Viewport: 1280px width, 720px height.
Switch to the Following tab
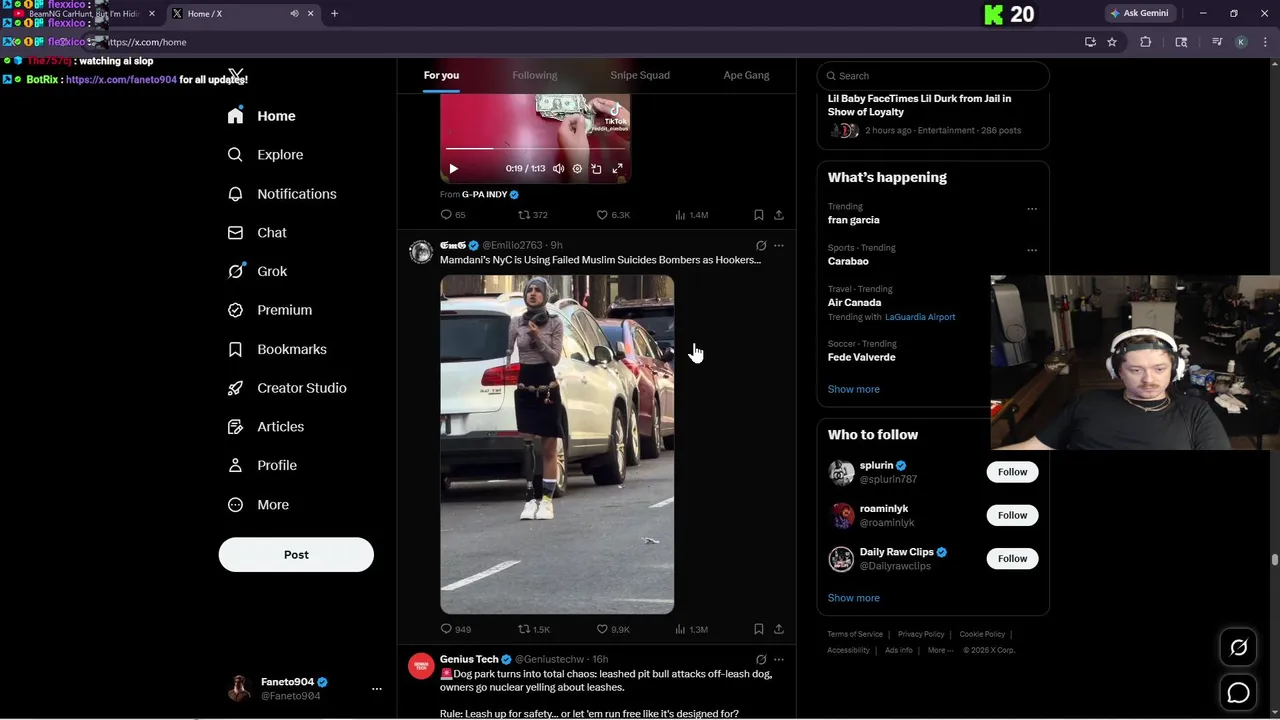535,75
